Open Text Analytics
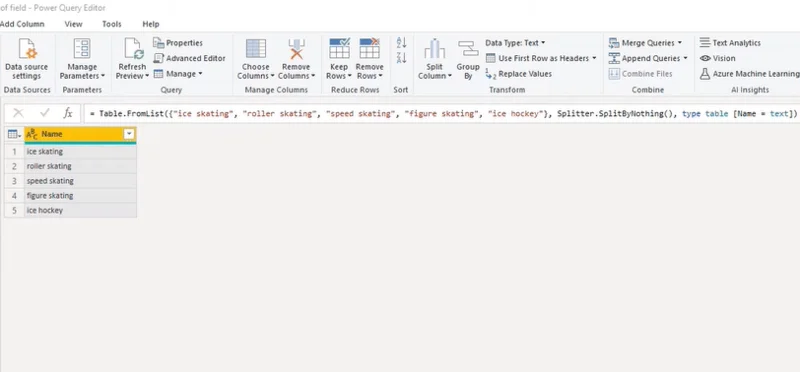The image size is (800, 372). tap(730, 43)
